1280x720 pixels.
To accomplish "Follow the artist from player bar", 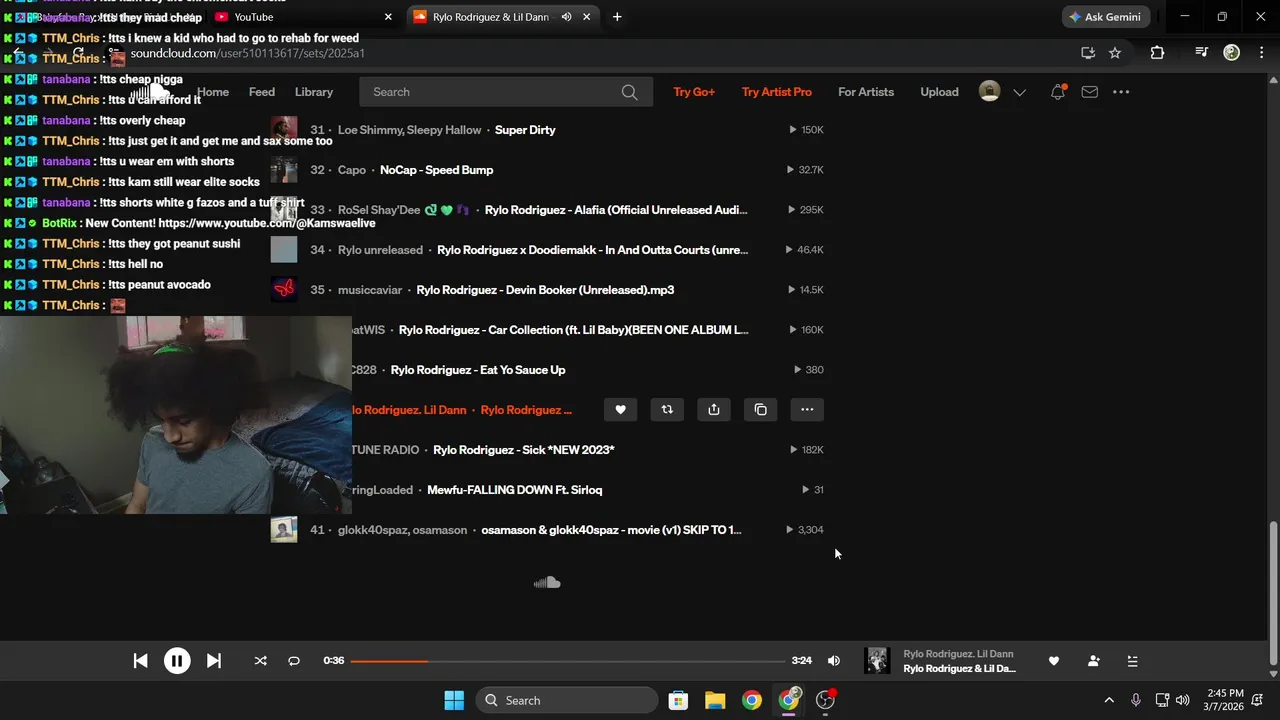I will click(1093, 661).
